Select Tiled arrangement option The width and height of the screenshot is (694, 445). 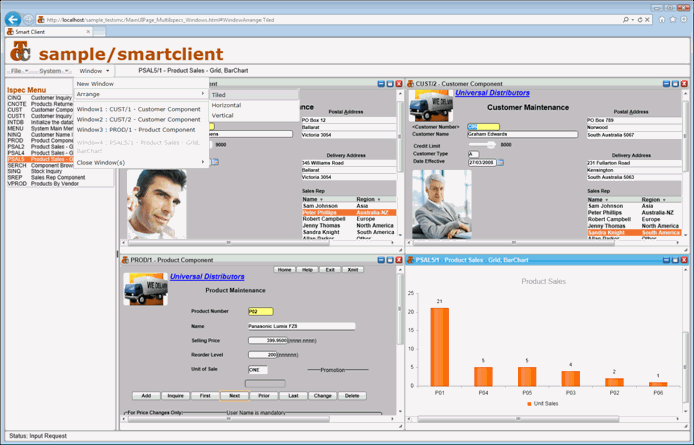coord(218,95)
